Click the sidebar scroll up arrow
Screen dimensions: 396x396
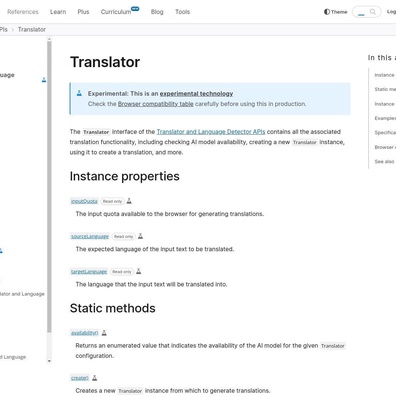(49, 39)
